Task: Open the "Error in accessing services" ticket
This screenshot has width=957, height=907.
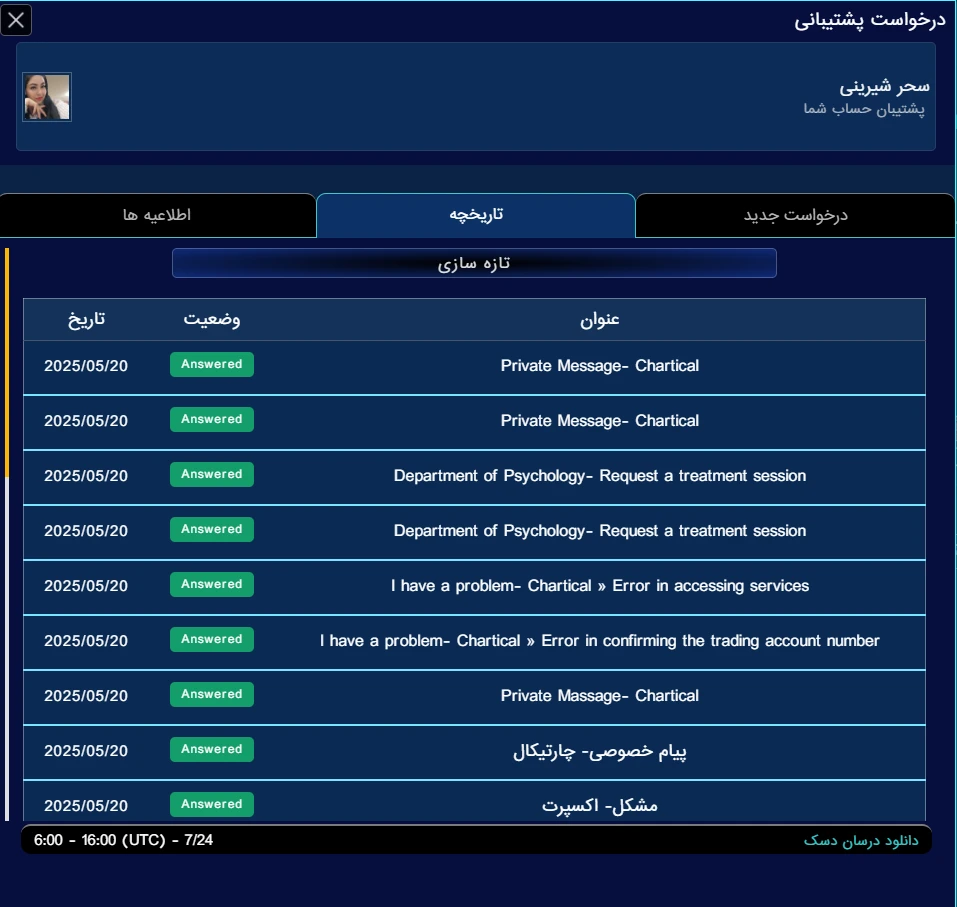Action: pyautogui.click(x=600, y=586)
